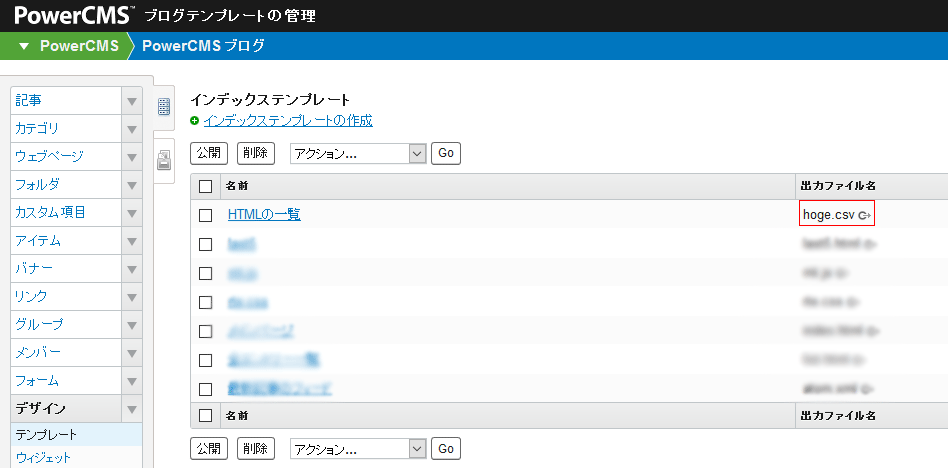Open the ウェブページ sidebar menu

point(66,157)
